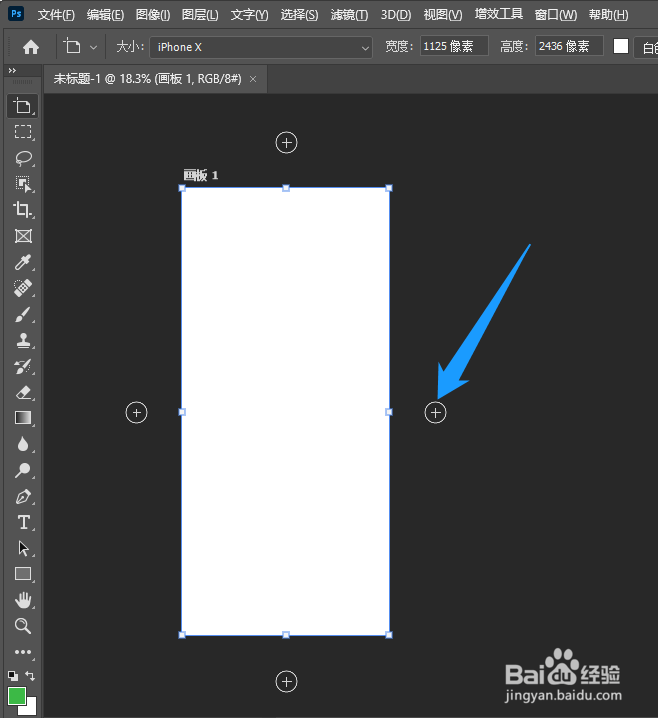The width and height of the screenshot is (658, 718).
Task: Select the Eraser tool
Action: coord(22,392)
